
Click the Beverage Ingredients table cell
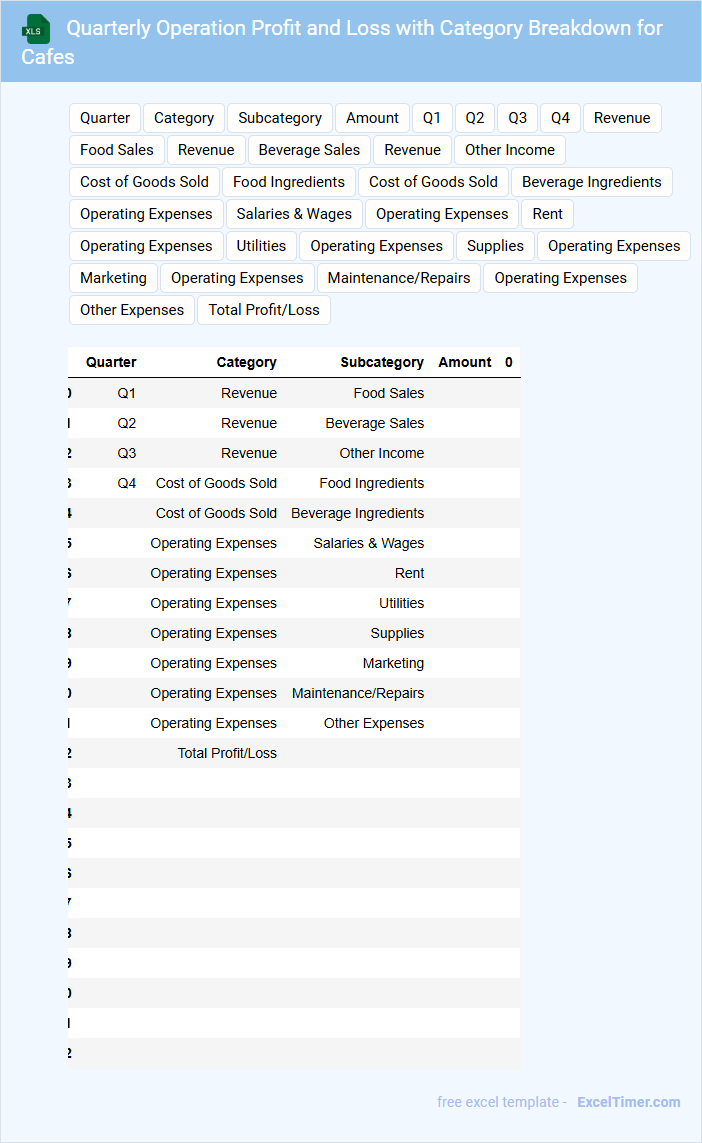tap(357, 513)
